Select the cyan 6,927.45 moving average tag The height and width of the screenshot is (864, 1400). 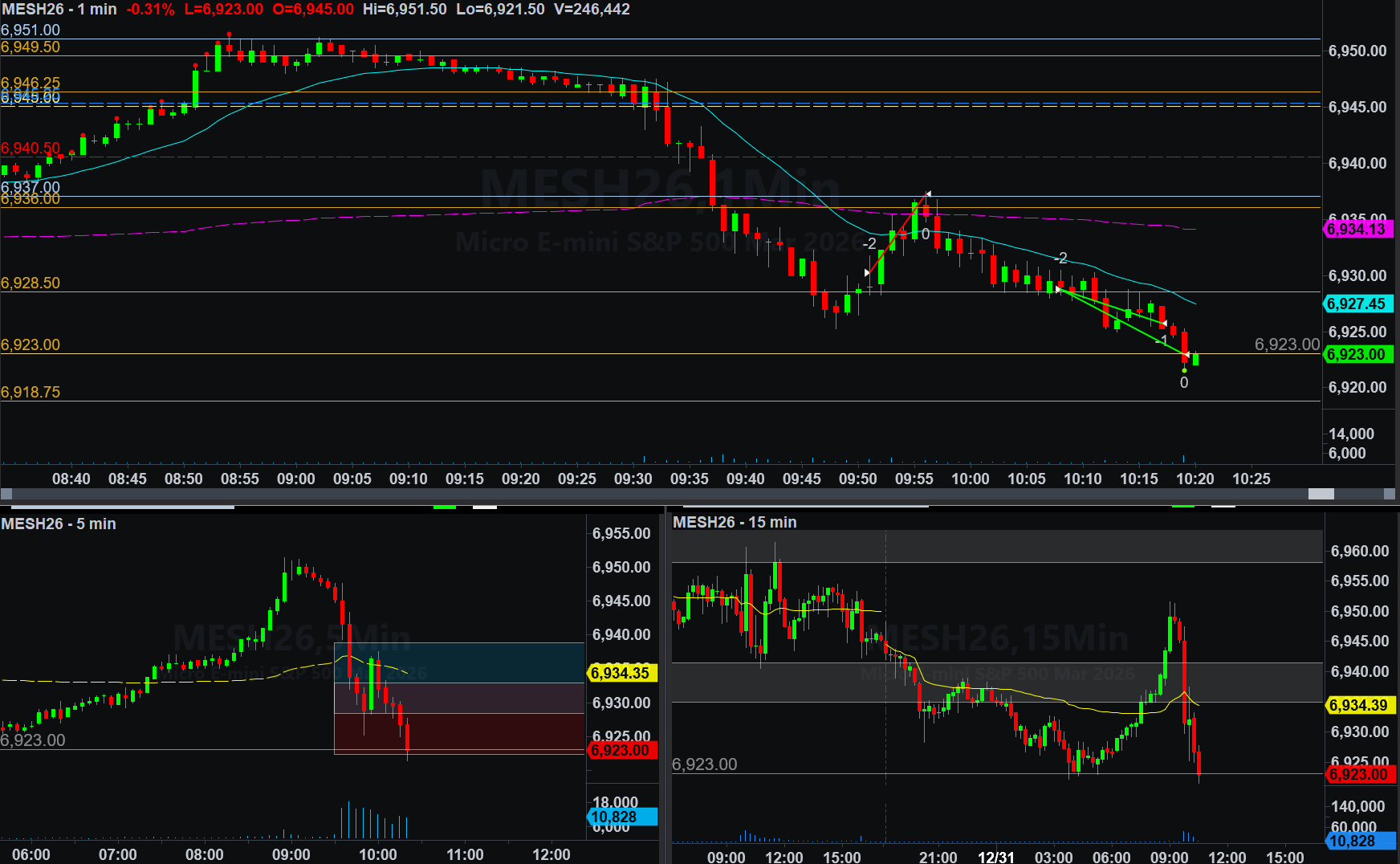1356,304
